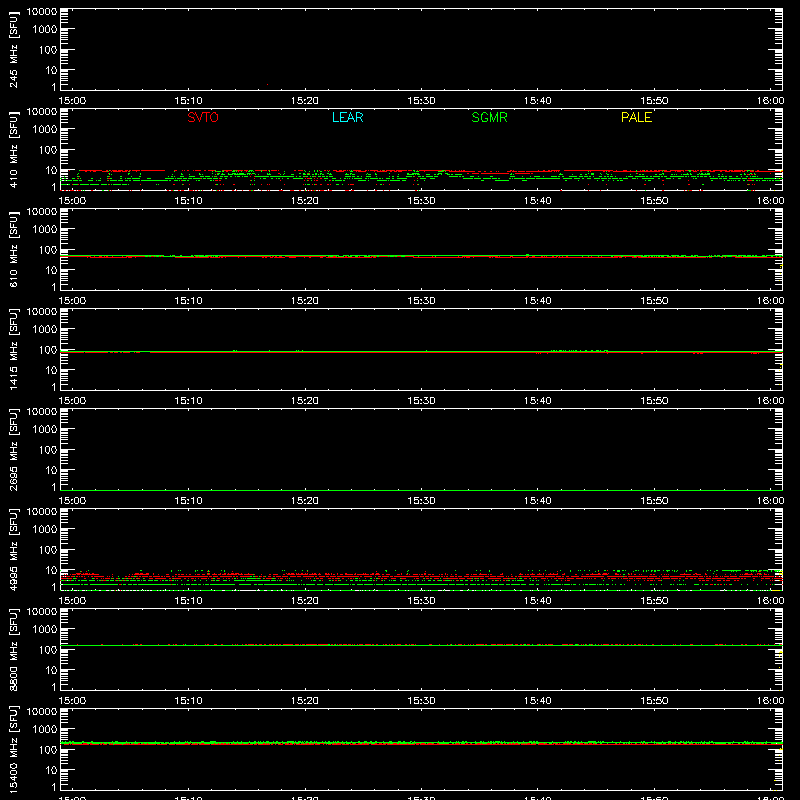The image size is (800, 800).
Task: Click the 1000 tick label of the 15400 MHz plot
Action: [x=45, y=730]
